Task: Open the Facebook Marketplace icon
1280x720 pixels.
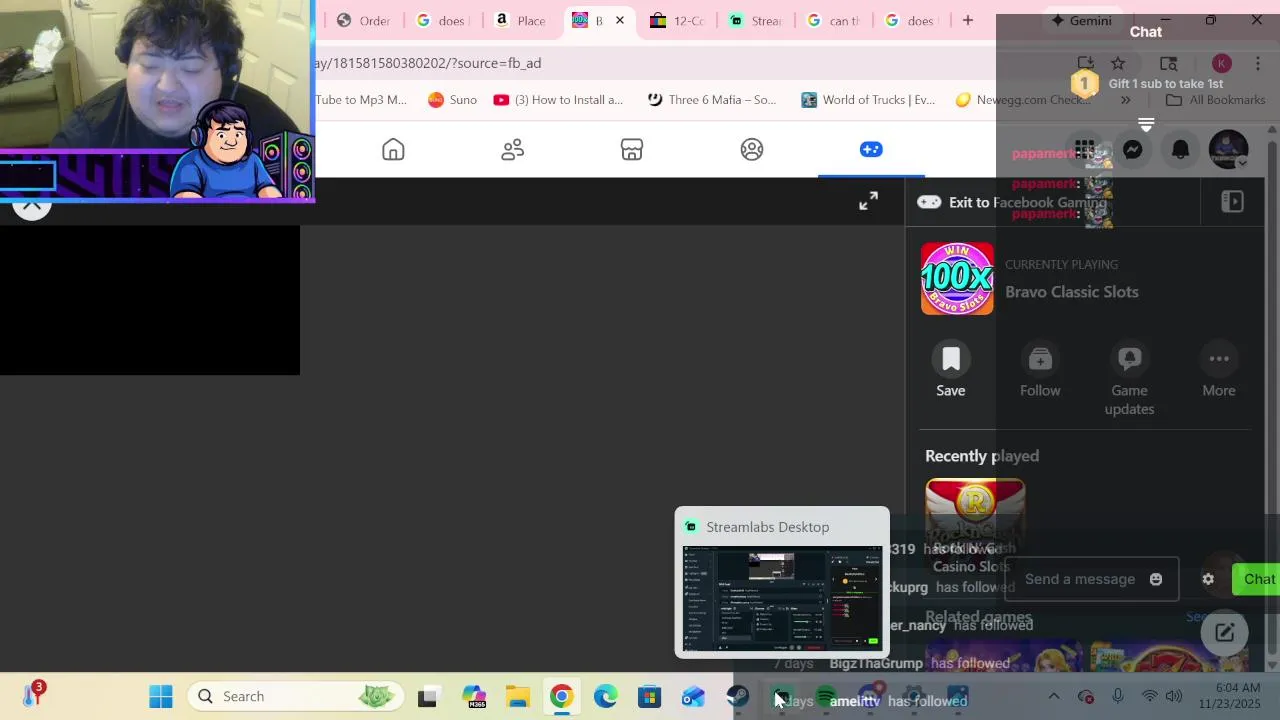Action: [632, 150]
